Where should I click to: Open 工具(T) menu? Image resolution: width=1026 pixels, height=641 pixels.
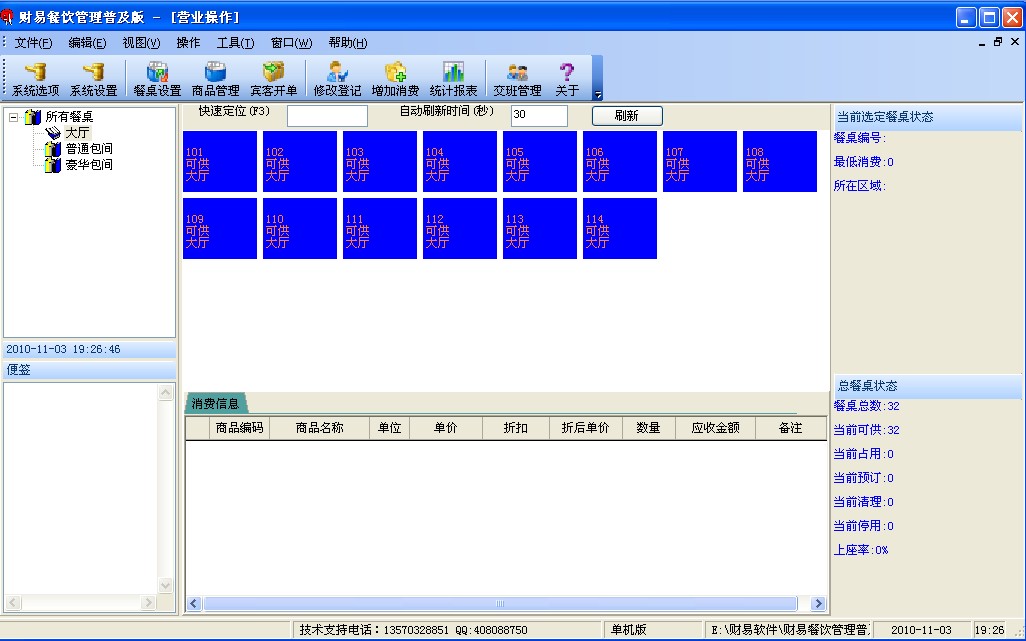click(235, 43)
